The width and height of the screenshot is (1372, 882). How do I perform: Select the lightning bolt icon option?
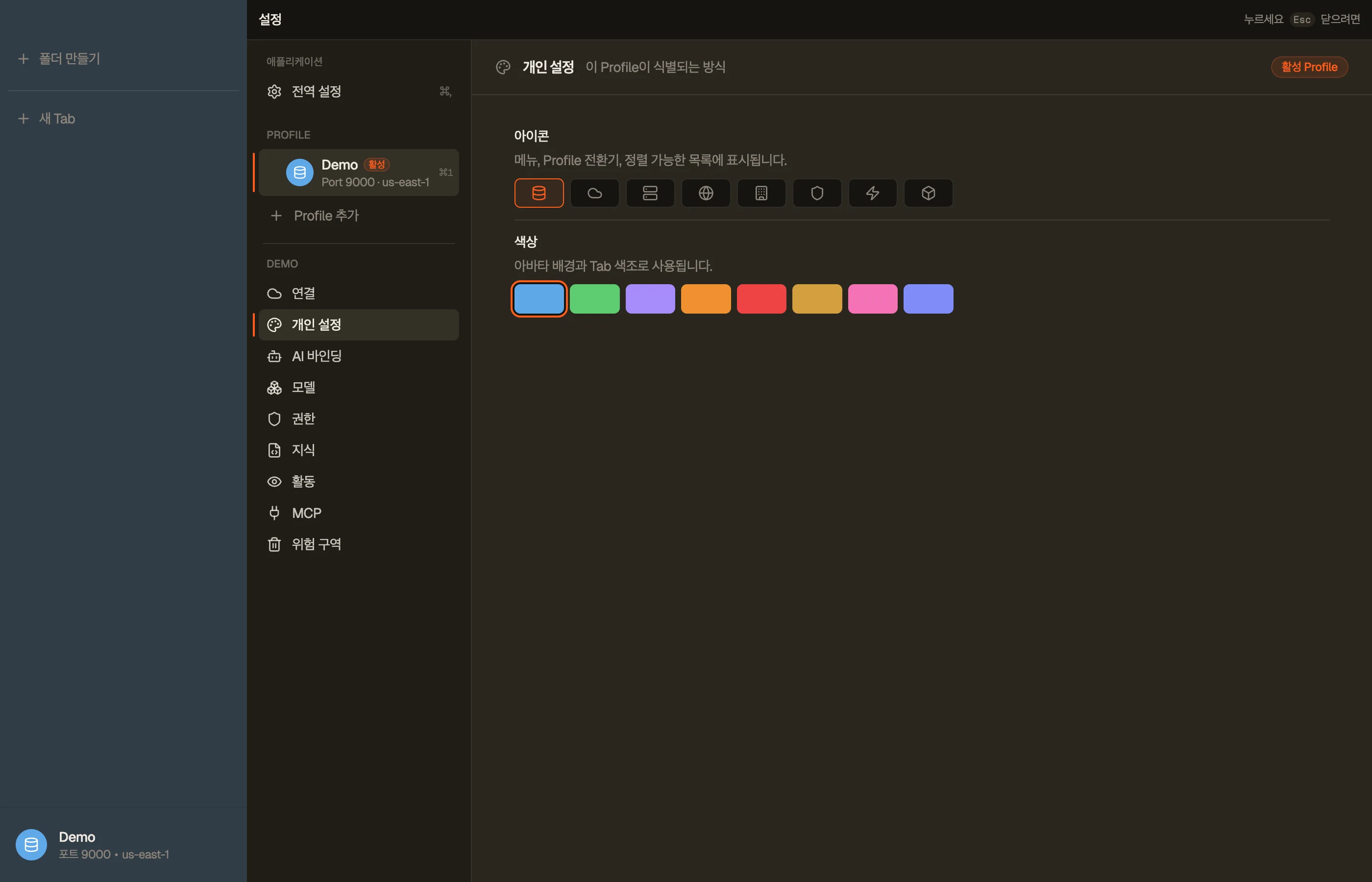(872, 193)
